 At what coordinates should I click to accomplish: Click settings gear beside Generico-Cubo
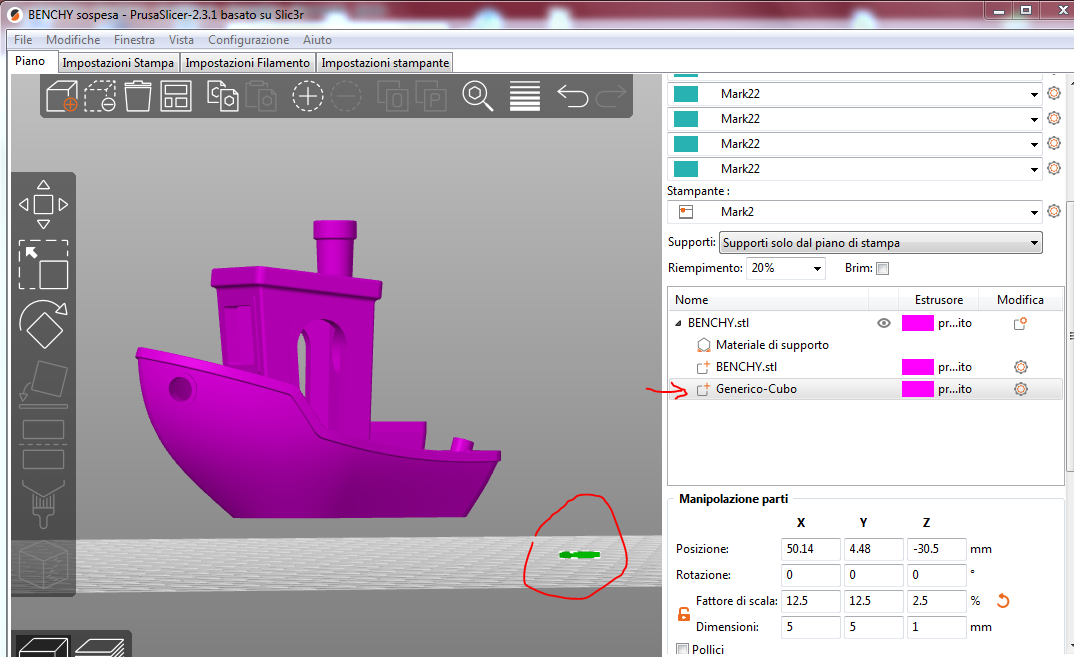[x=1021, y=388]
